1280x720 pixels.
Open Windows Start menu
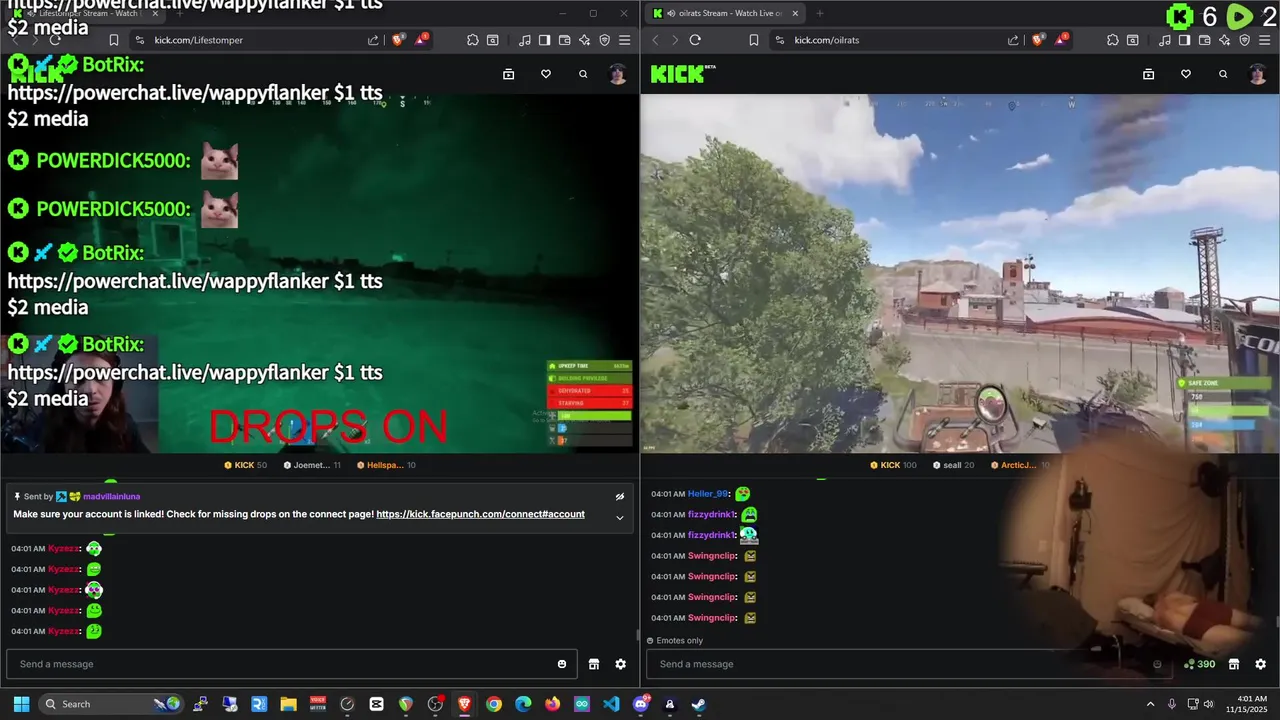[x=21, y=704]
